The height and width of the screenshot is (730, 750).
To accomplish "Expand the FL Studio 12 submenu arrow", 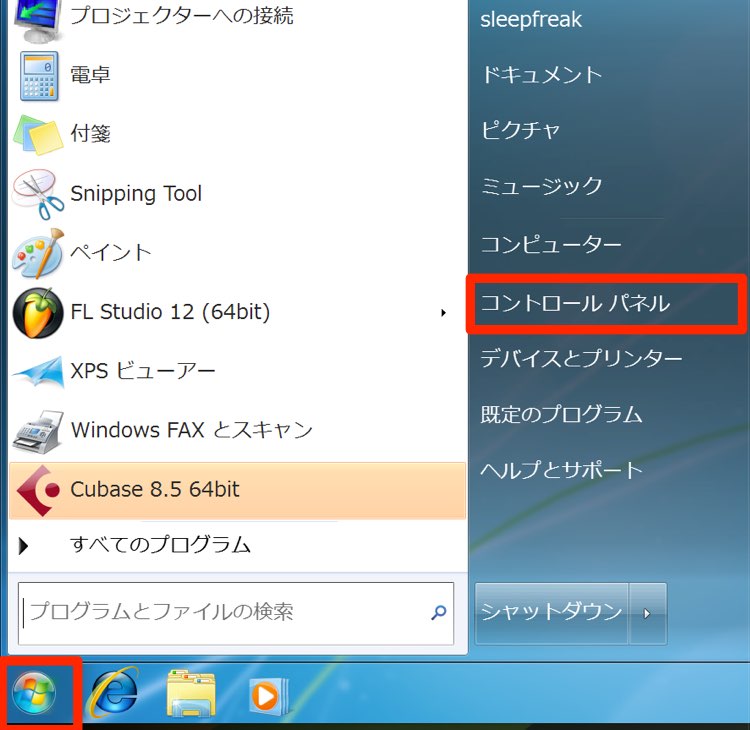I will [443, 313].
